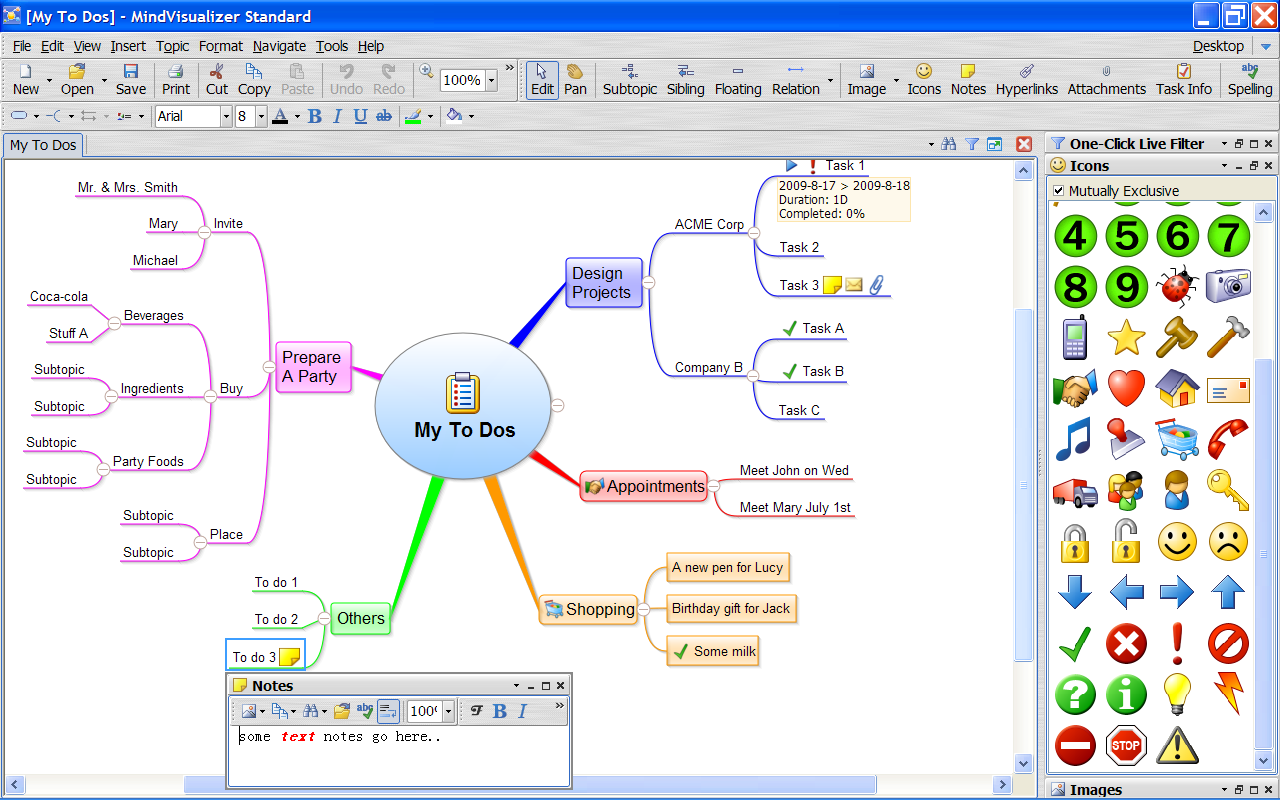Click the Save button
1280x800 pixels.
130,79
